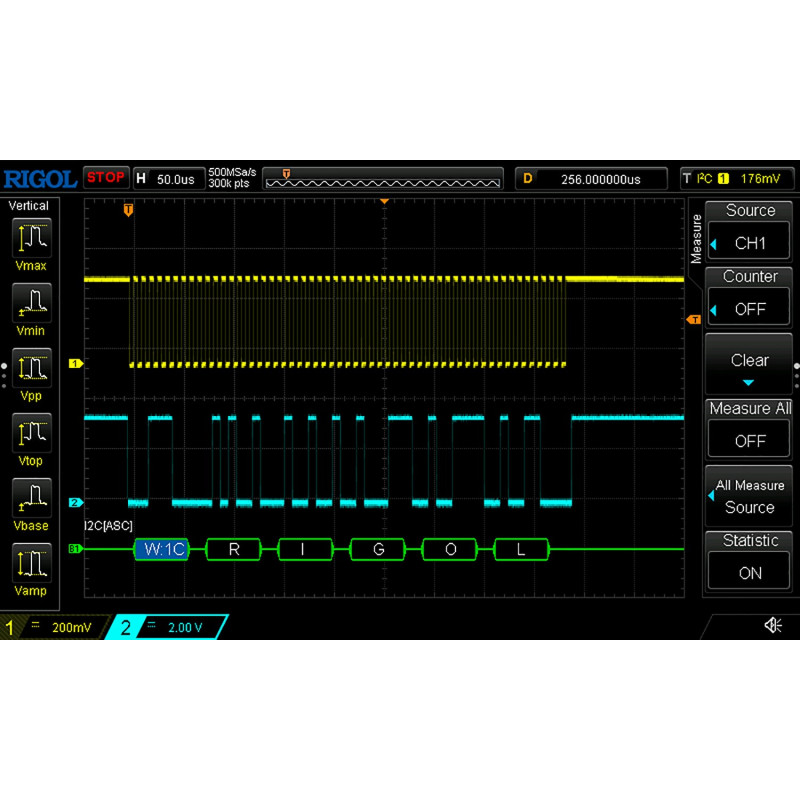Screen dimensions: 800x800
Task: Click the RIGOL logo
Action: coord(42,177)
